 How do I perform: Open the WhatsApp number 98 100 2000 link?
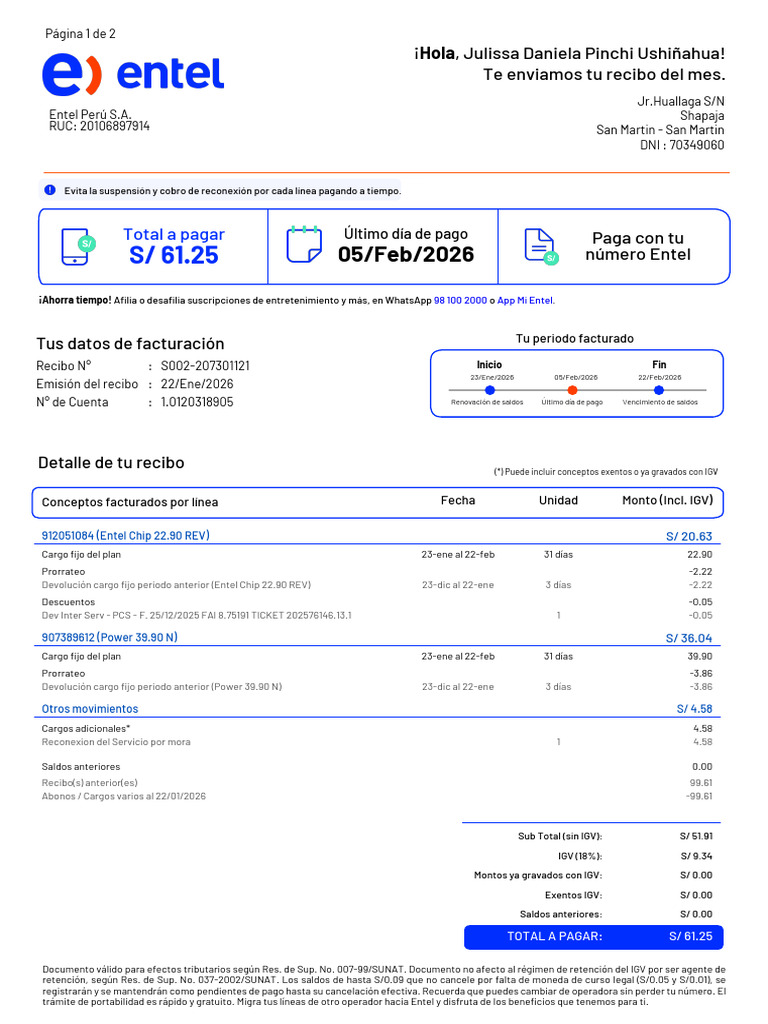pos(460,300)
